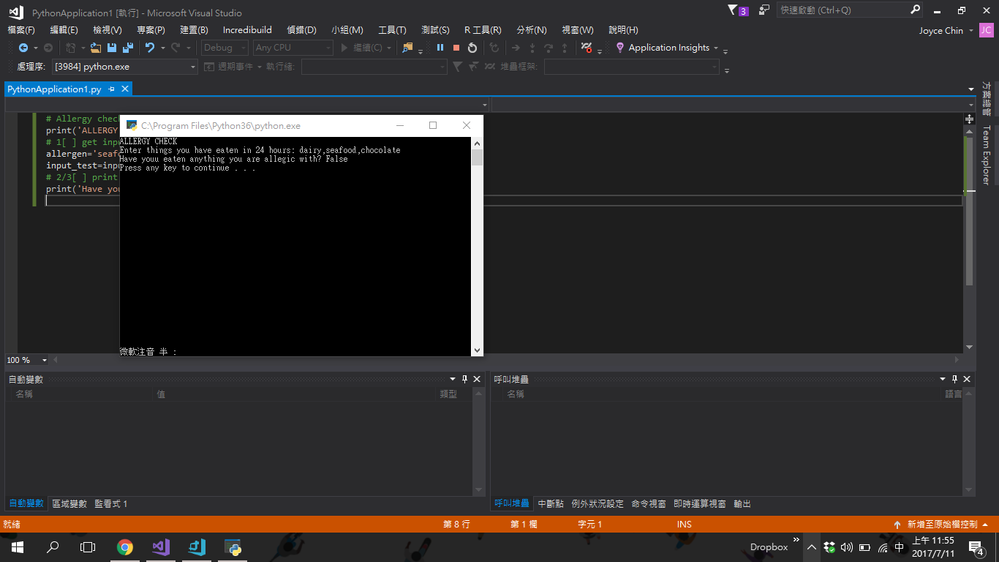Image resolution: width=999 pixels, height=562 pixels.
Task: Open the Team Explorer side tab
Action: pos(986,155)
